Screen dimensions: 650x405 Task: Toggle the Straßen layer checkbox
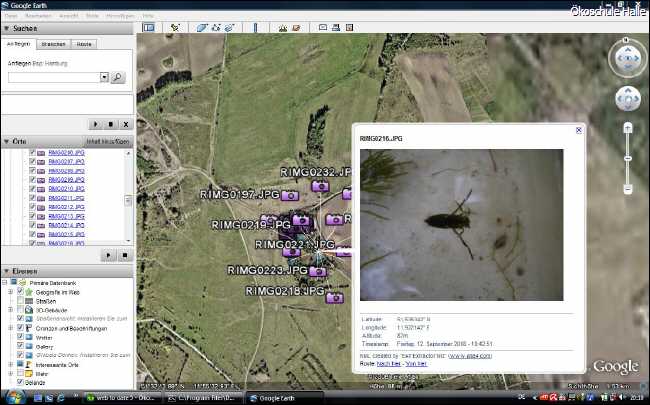[20, 300]
